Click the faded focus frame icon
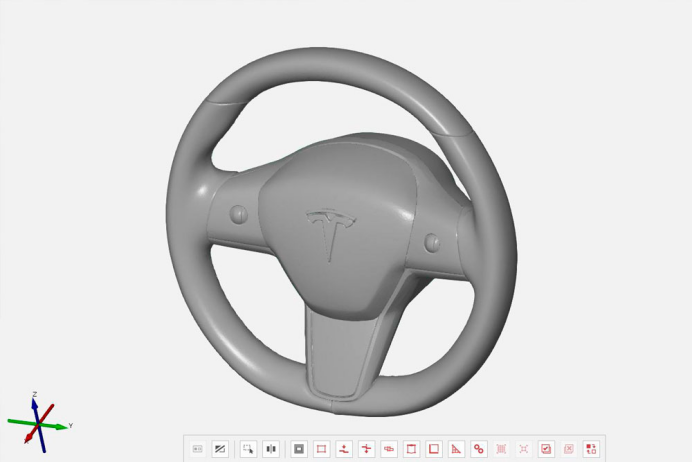Screen dimensions: 693x462 523,449
